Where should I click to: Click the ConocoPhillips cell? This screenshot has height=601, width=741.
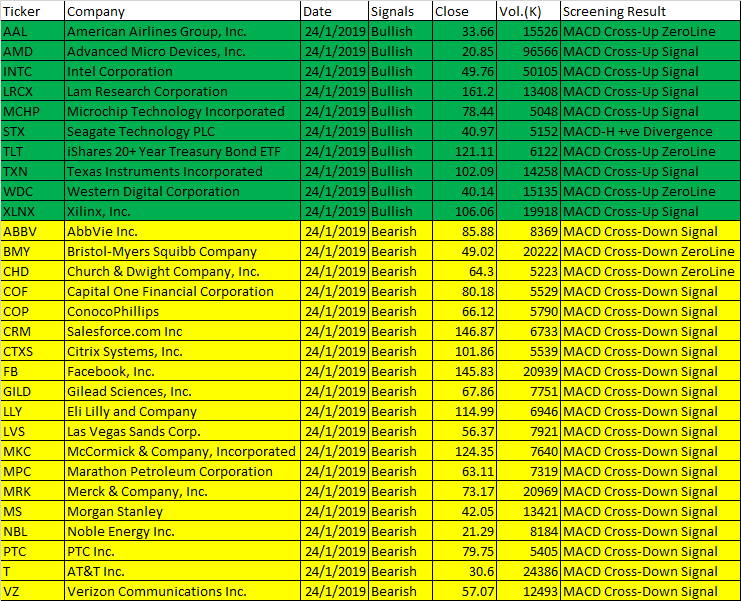tap(182, 311)
